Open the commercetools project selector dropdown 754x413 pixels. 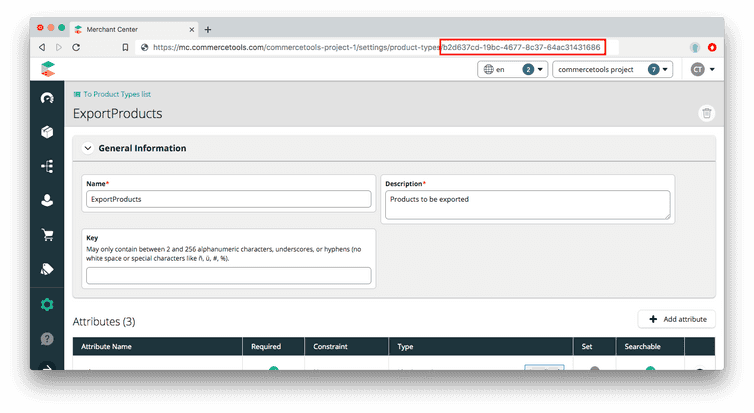click(x=614, y=70)
